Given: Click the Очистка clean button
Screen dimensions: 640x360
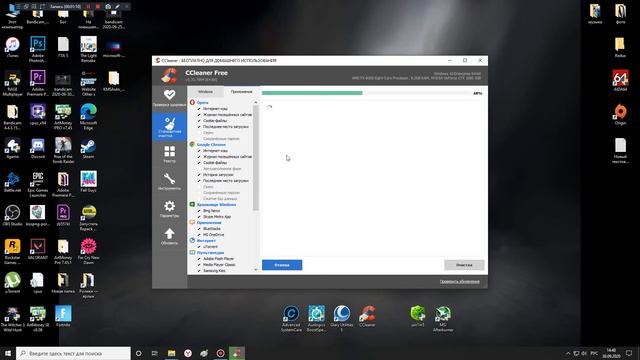Looking at the screenshot, I should 464,265.
